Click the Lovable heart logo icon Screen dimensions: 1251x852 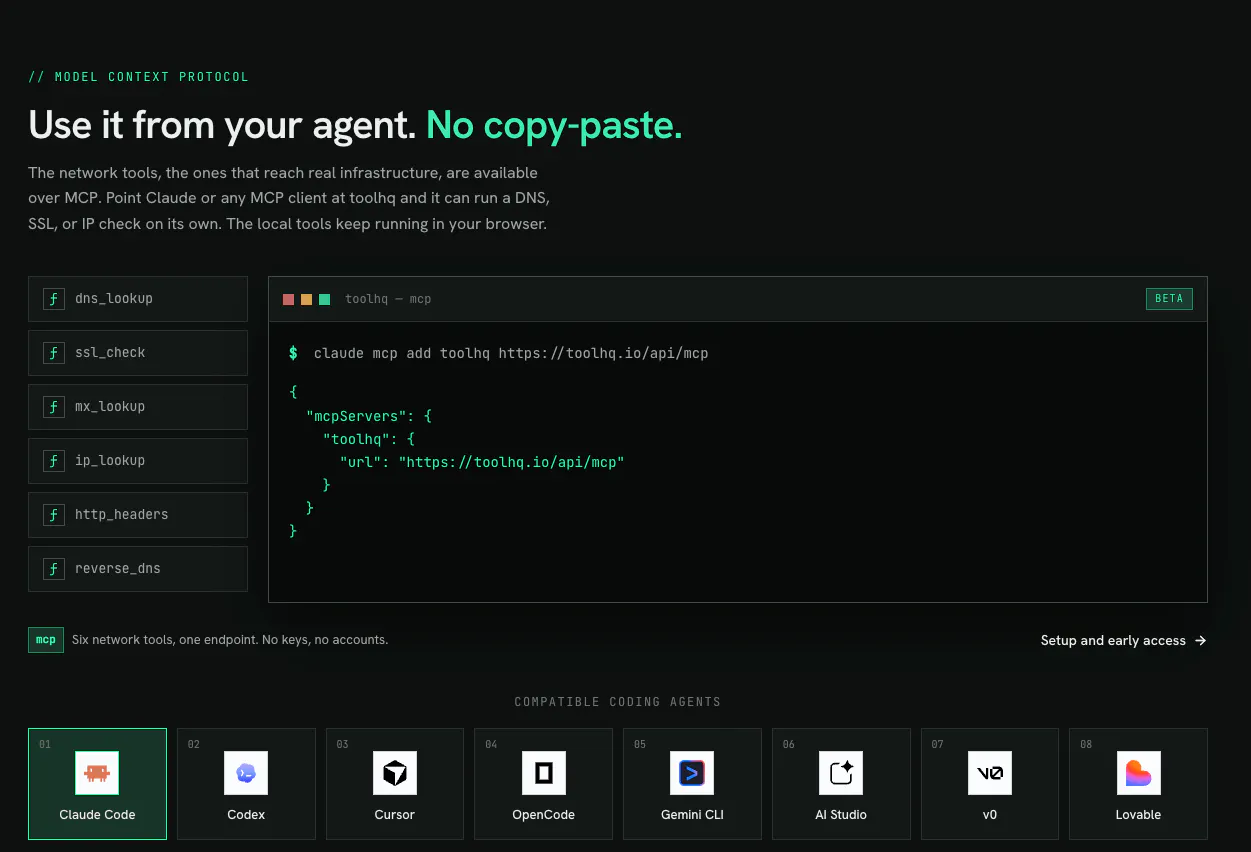click(1139, 773)
